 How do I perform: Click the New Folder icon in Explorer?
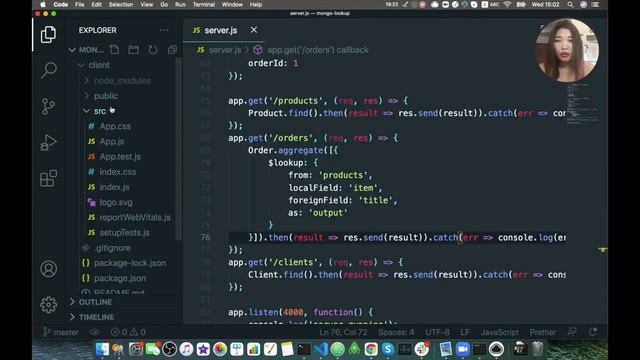click(133, 50)
